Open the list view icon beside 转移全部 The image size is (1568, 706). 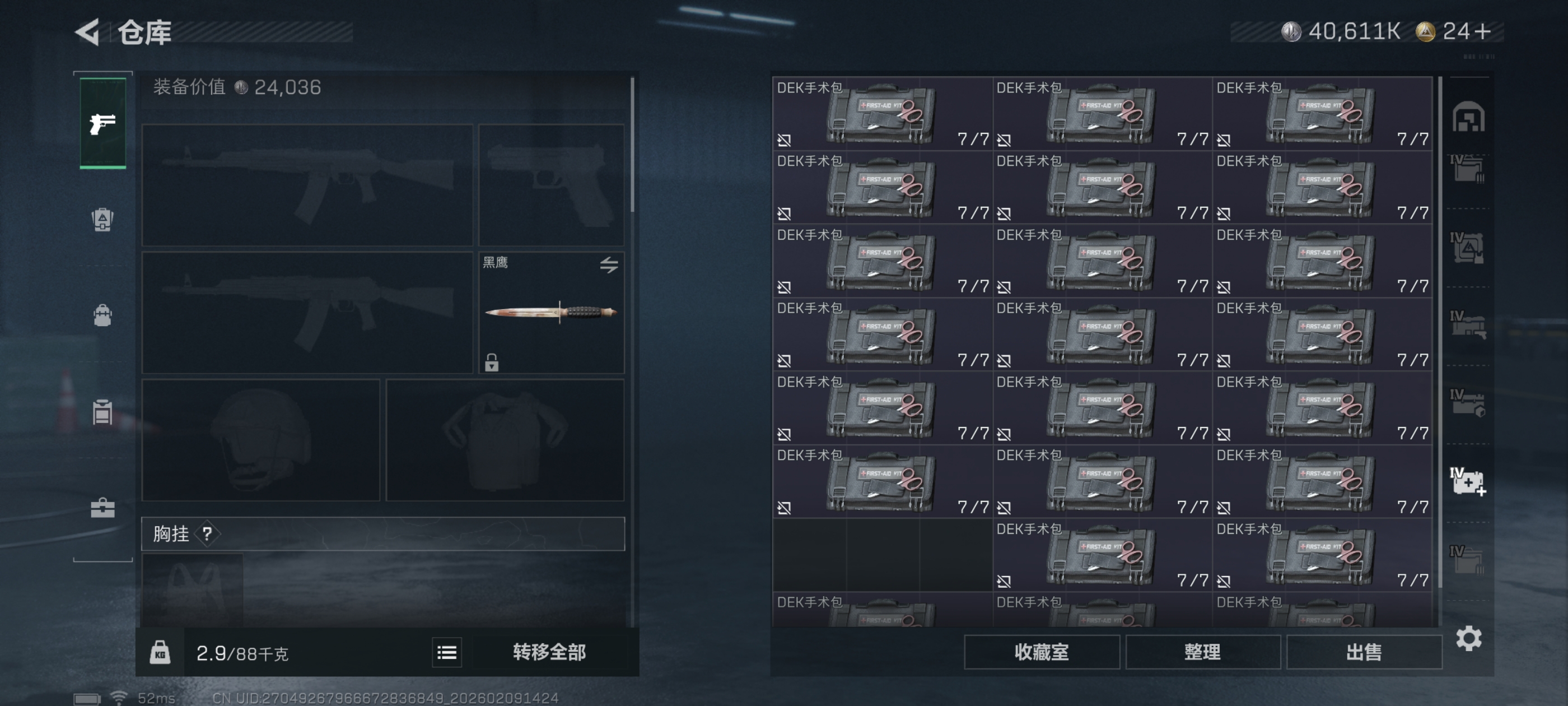447,652
